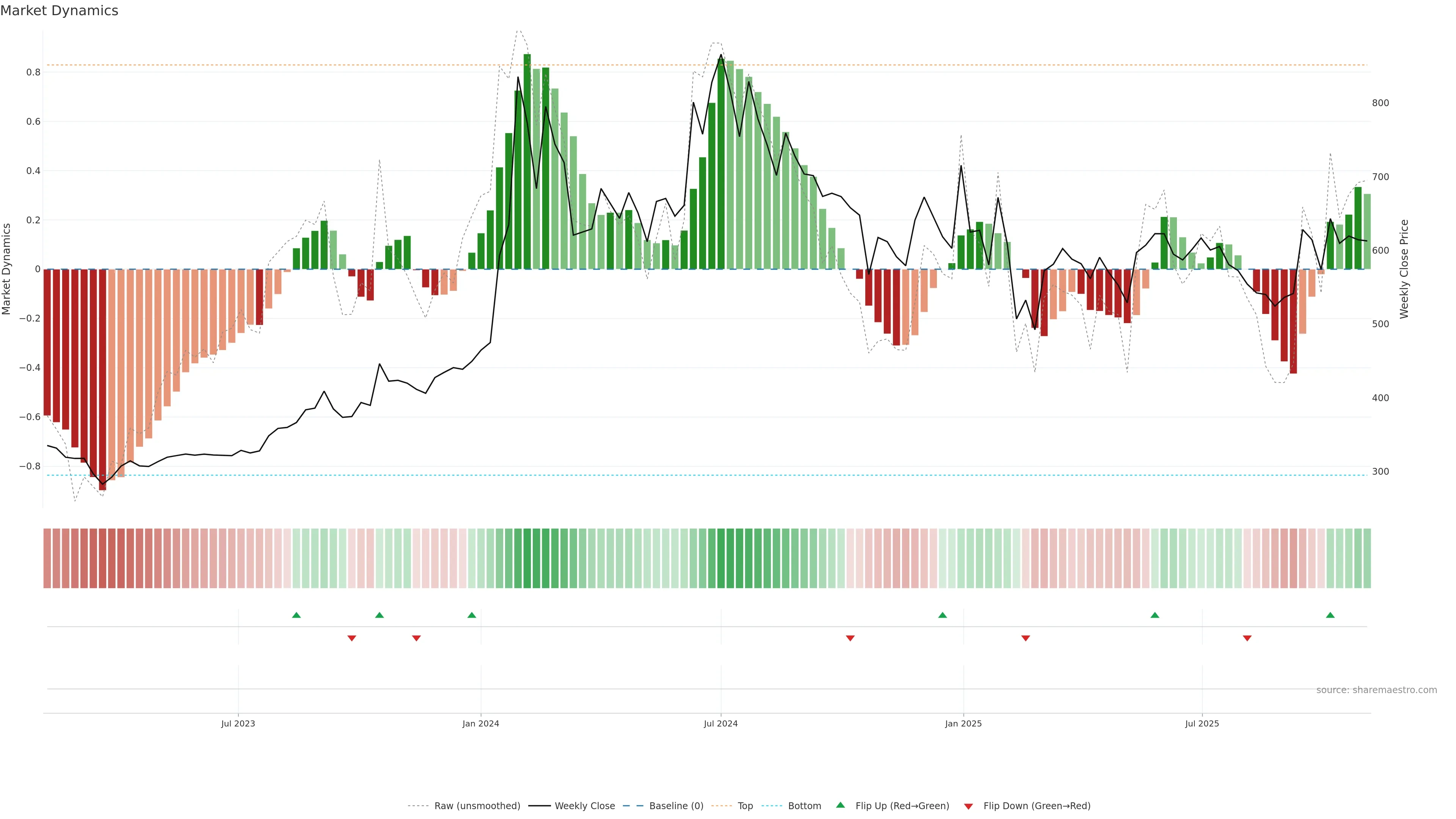The image size is (1456, 819).
Task: Click the green flip-up marker just before Jan 2025
Action: pos(942,615)
